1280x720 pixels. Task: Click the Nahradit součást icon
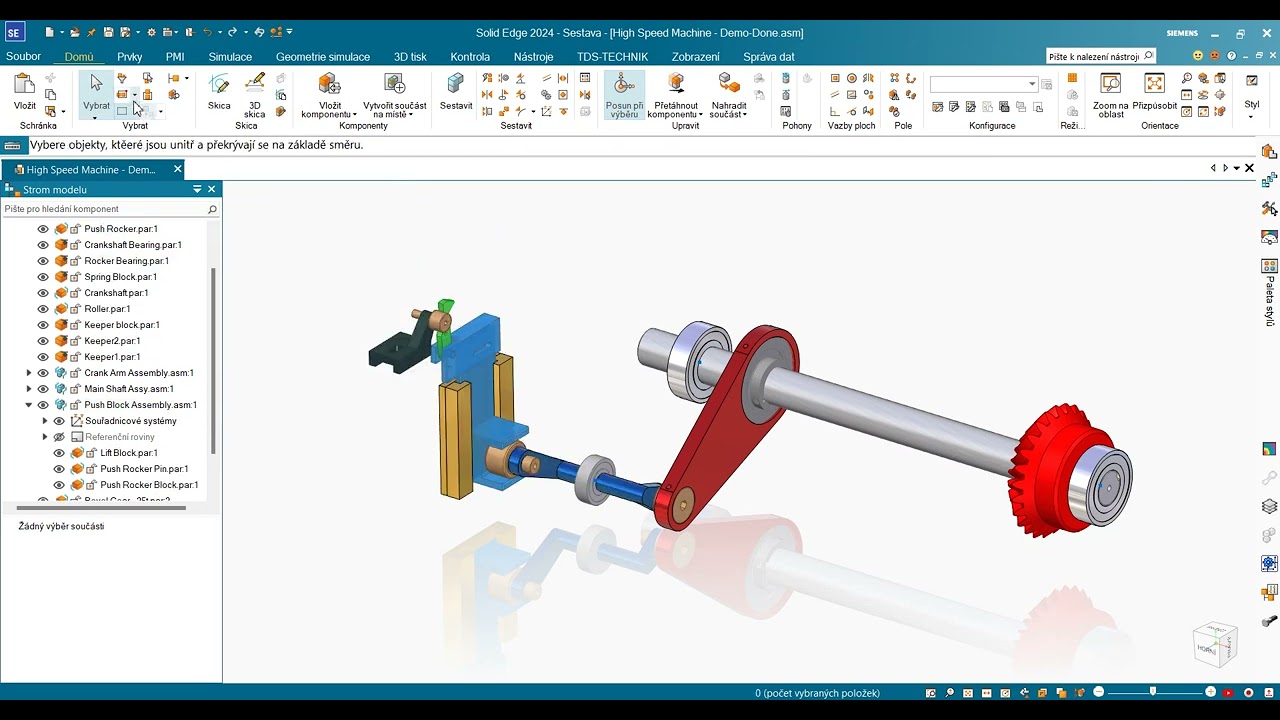click(728, 84)
